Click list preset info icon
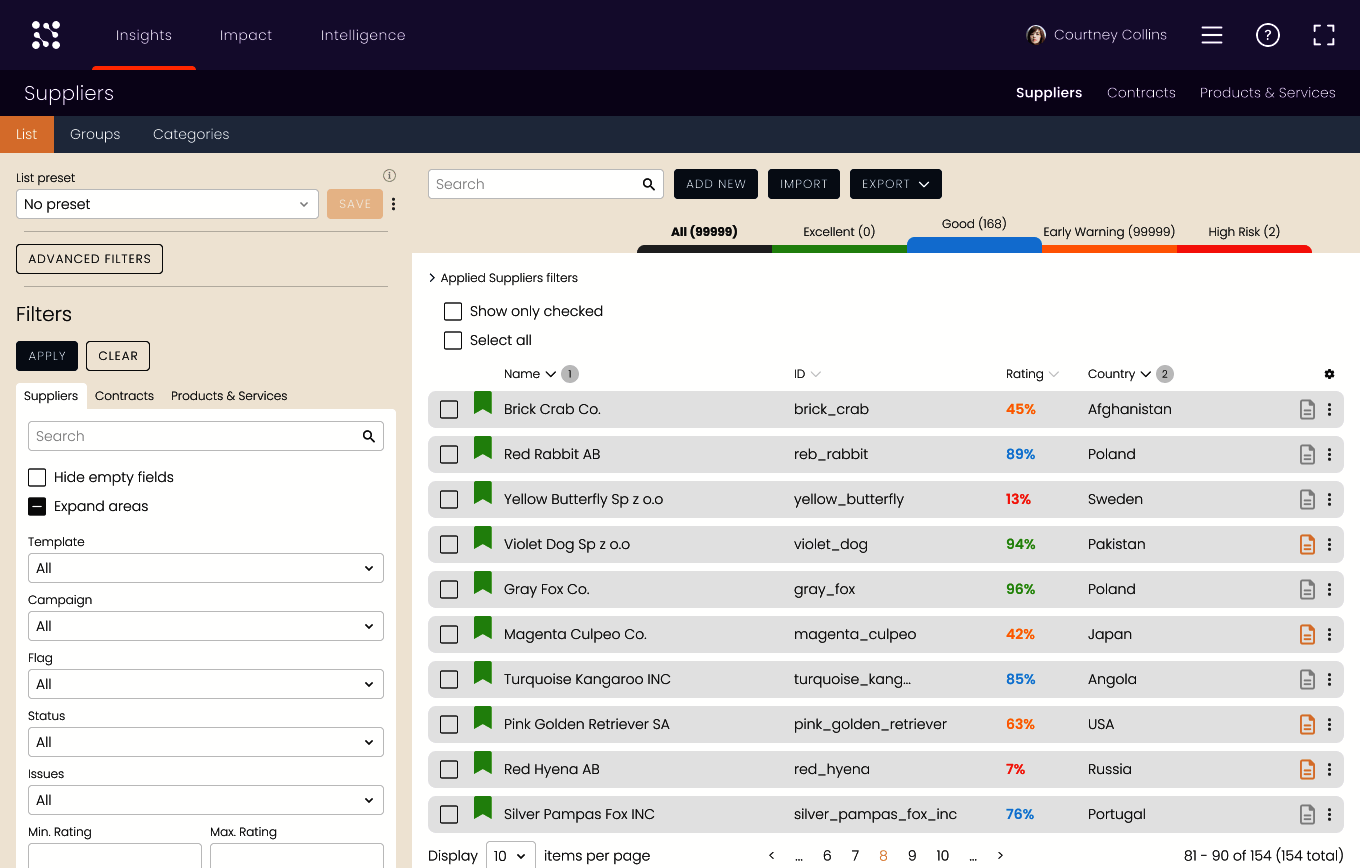This screenshot has width=1360, height=868. tap(390, 176)
